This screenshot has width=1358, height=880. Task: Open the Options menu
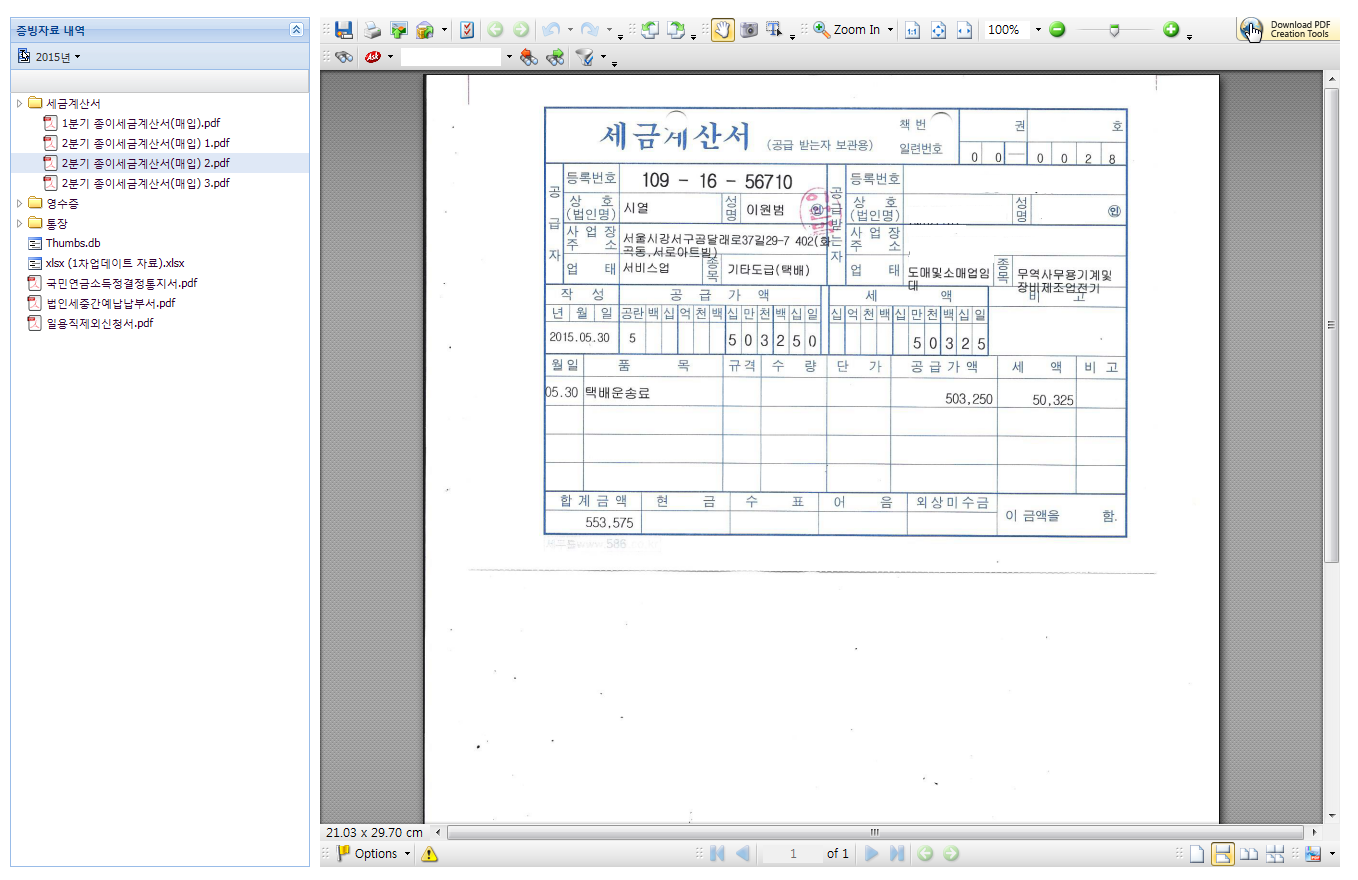pyautogui.click(x=375, y=854)
